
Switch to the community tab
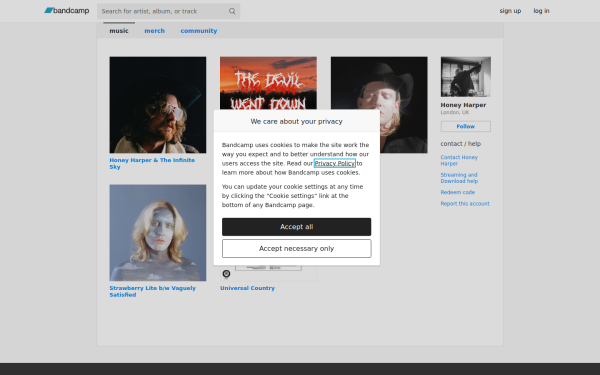tap(199, 31)
